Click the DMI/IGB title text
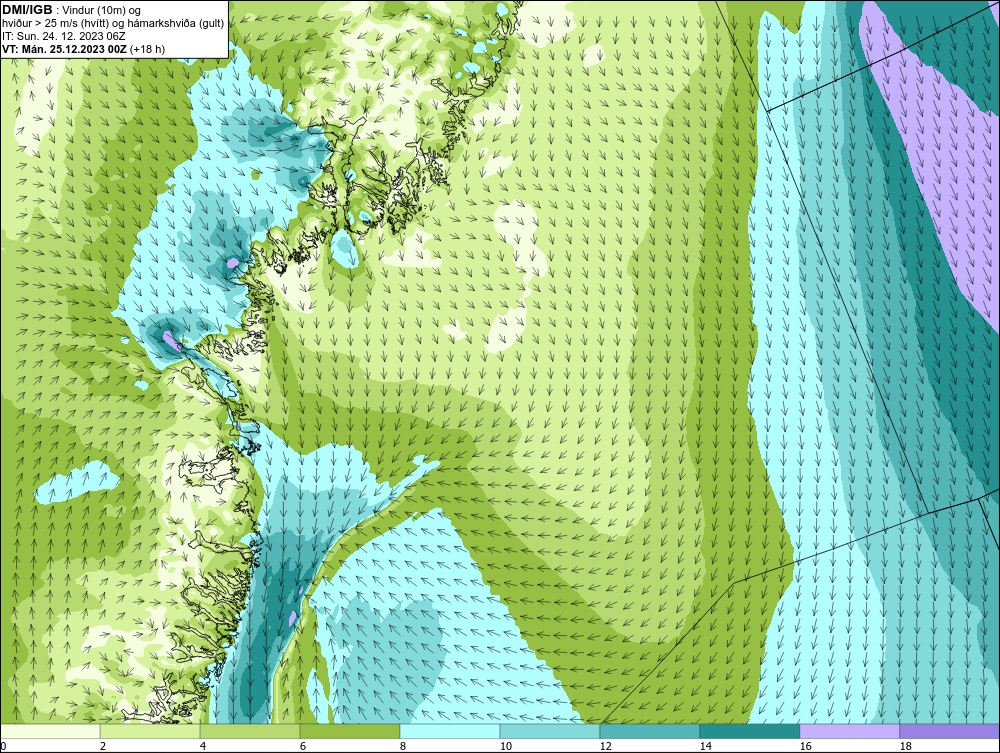This screenshot has height=753, width=1000. [27, 10]
